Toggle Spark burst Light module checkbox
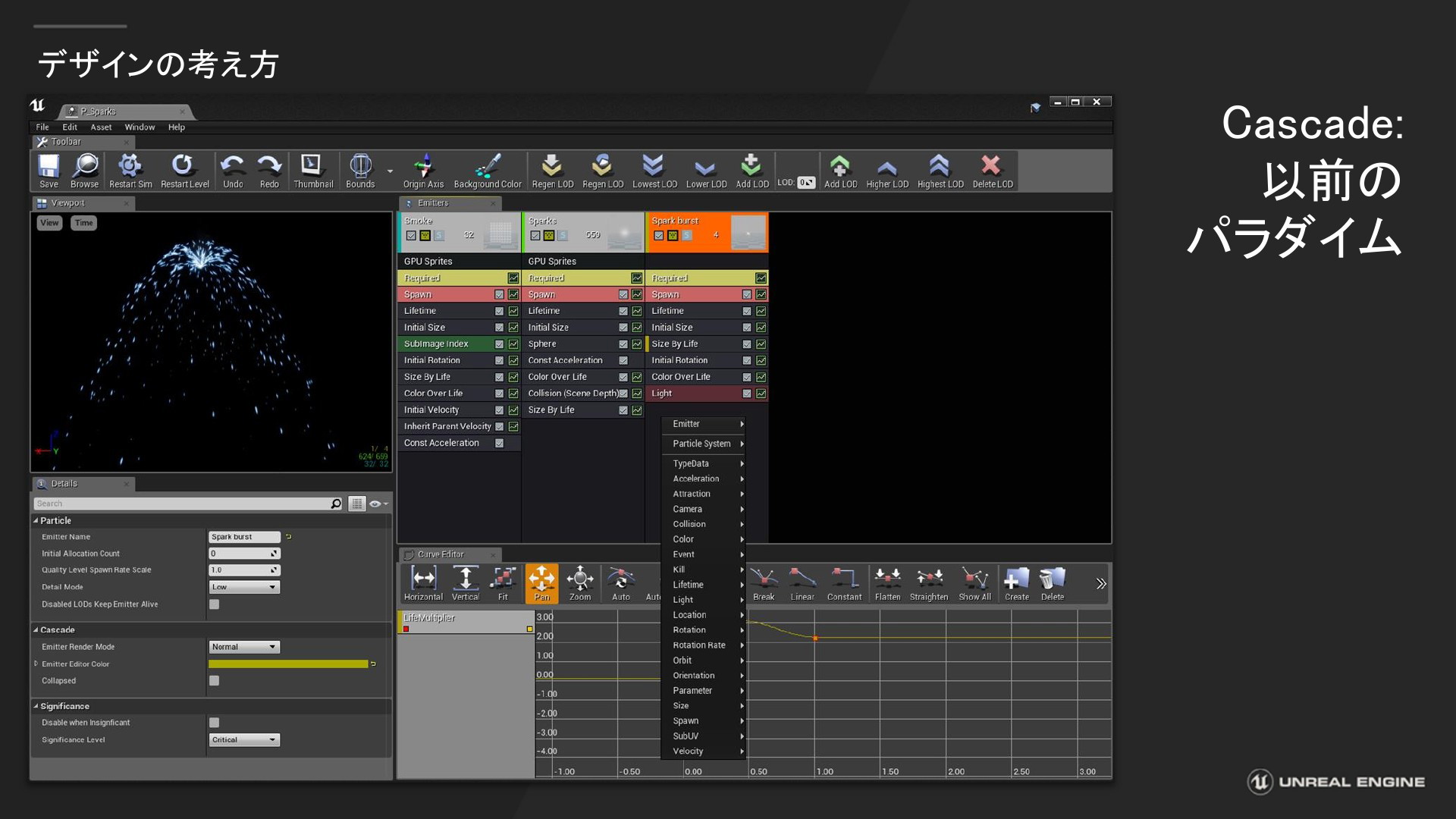Screen dimensions: 1456x819 tap(747, 394)
